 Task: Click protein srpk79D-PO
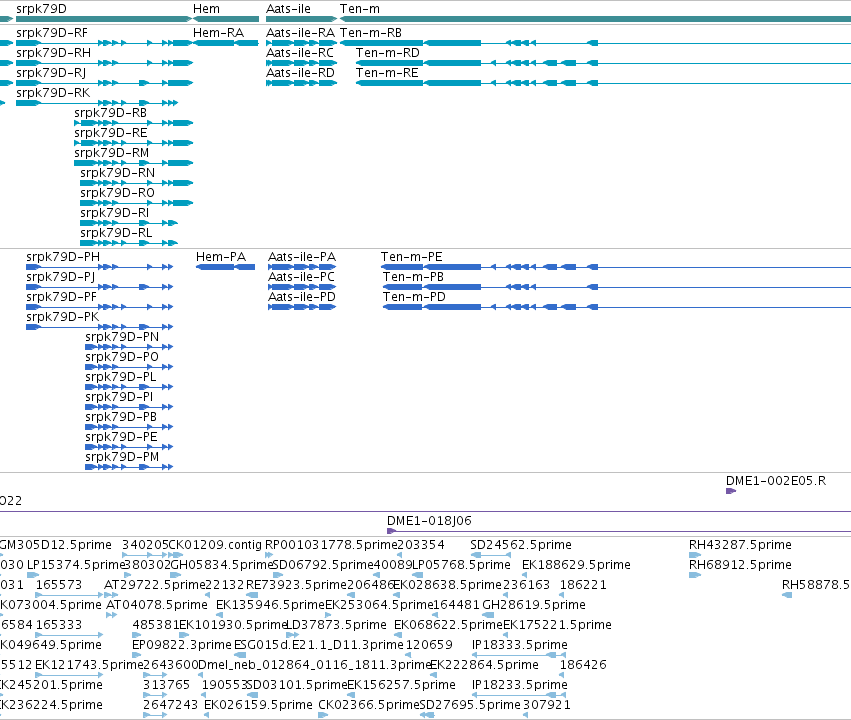pos(122,357)
